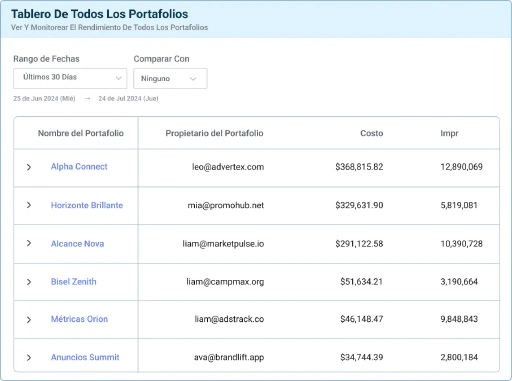Click cost value $34,744.39
Viewport: 512px width, 381px height.
[362, 357]
